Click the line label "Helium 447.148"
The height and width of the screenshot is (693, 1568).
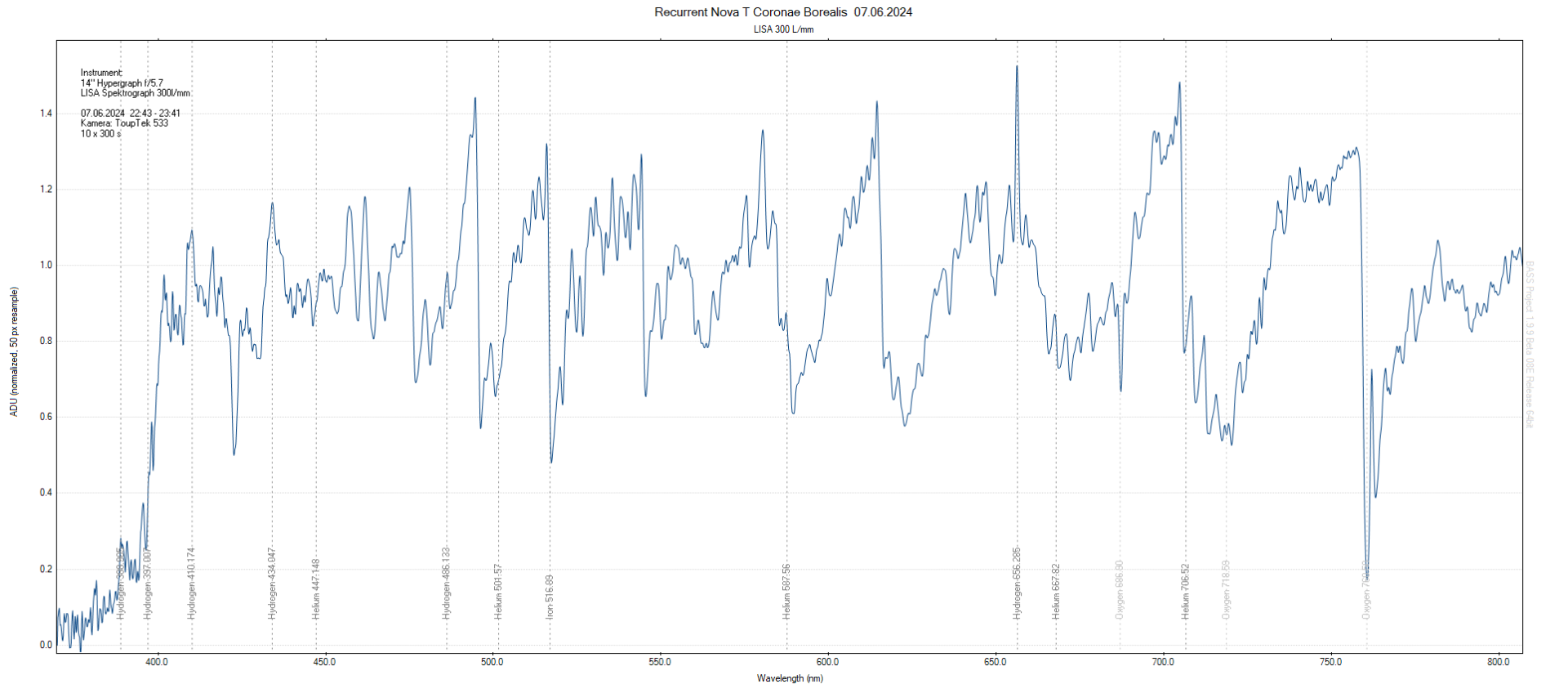tap(316, 589)
